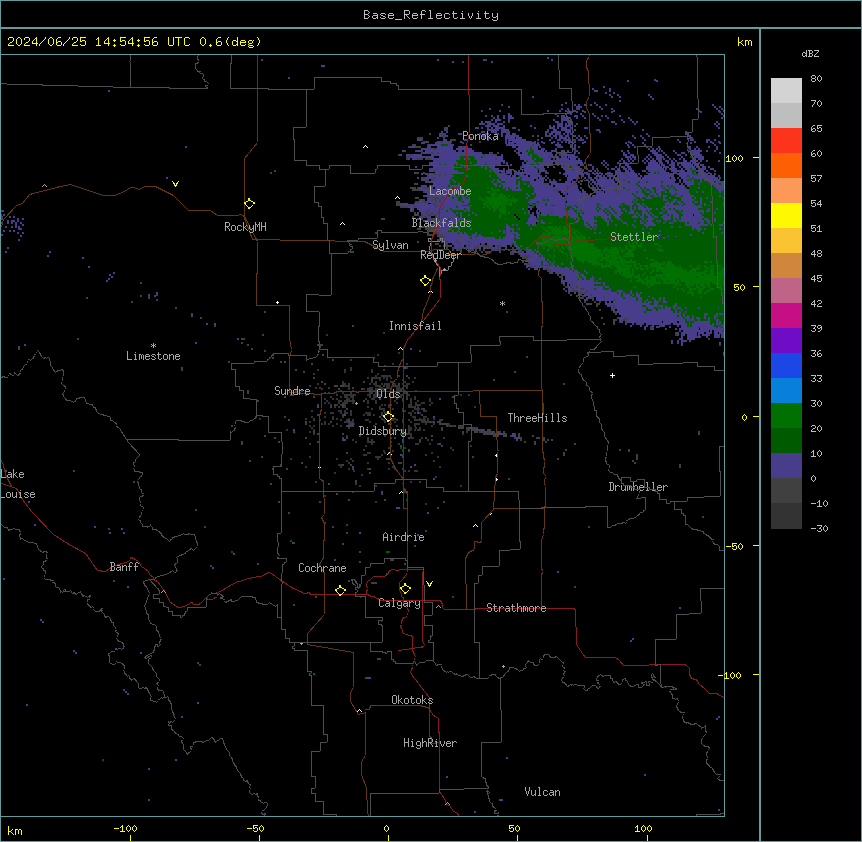The width and height of the screenshot is (862, 842).
Task: Click the RockyMH label
Action: [x=245, y=227]
